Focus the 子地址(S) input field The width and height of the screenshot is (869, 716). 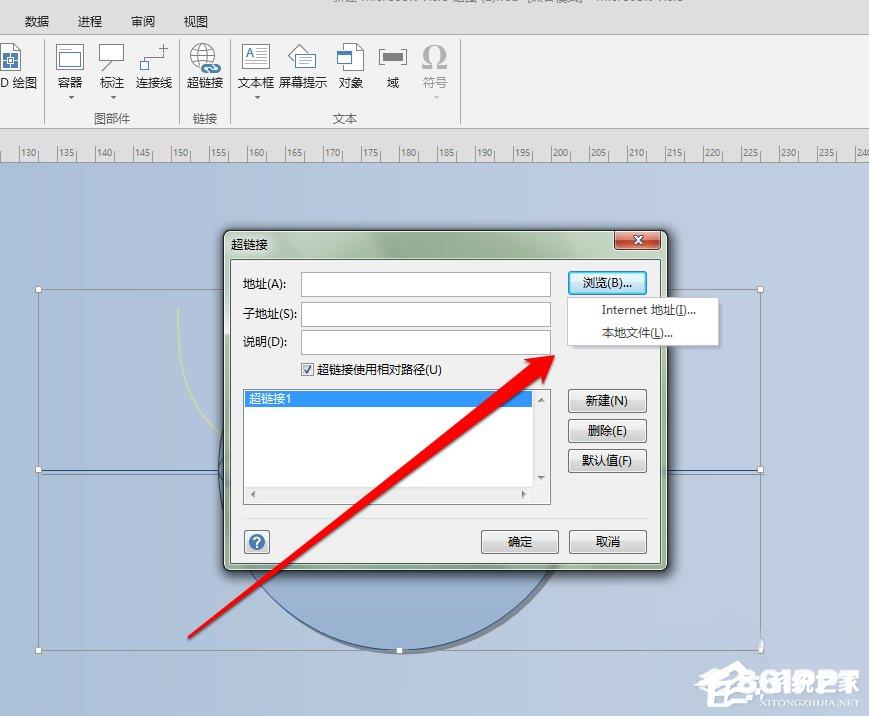pos(426,314)
